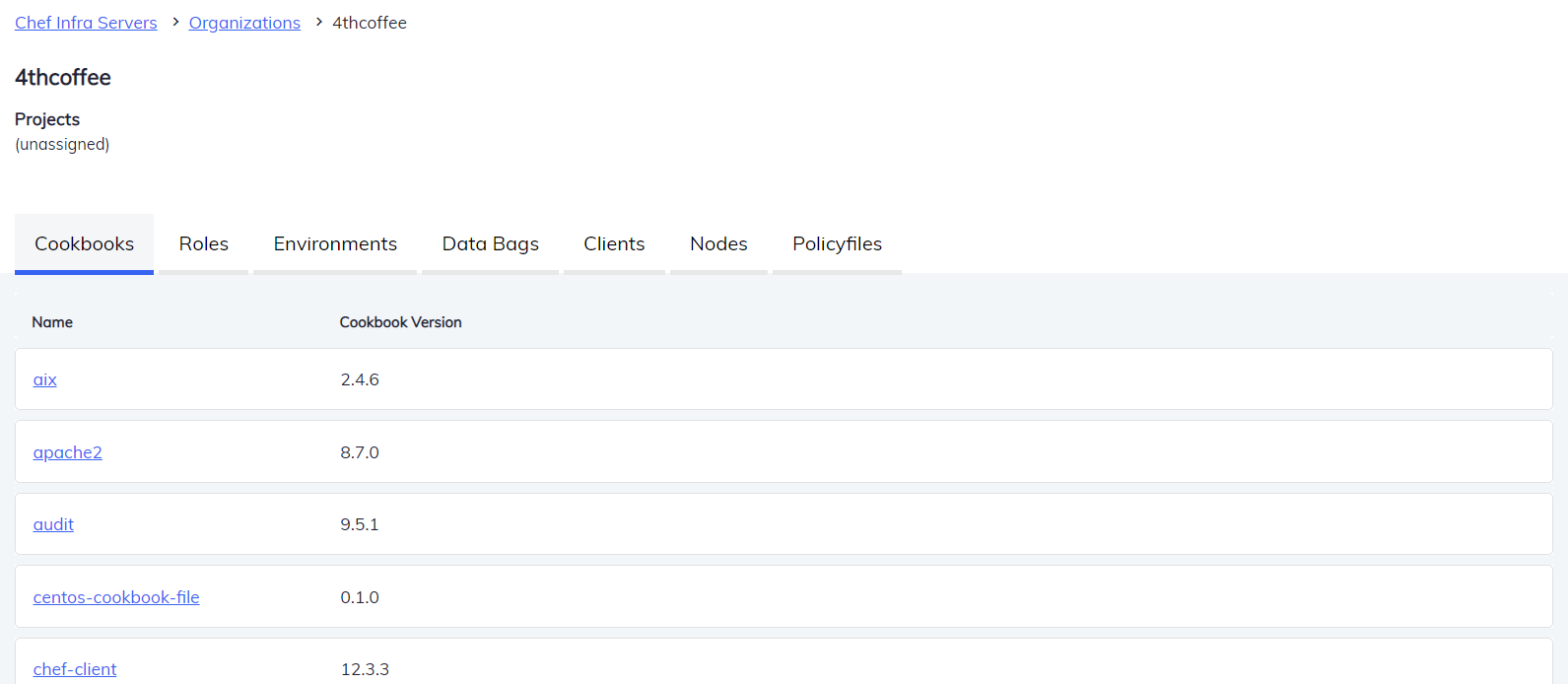Select the Cookbooks tab

tap(84, 243)
